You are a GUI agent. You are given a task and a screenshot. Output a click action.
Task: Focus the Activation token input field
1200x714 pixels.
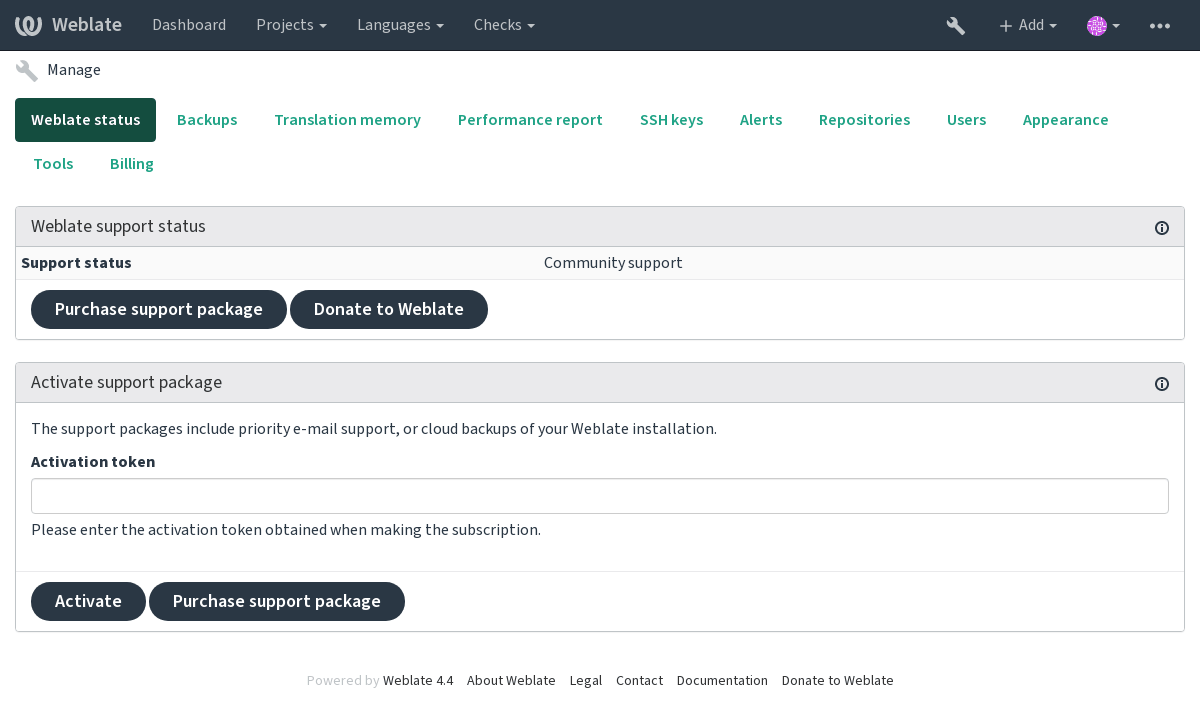(600, 496)
